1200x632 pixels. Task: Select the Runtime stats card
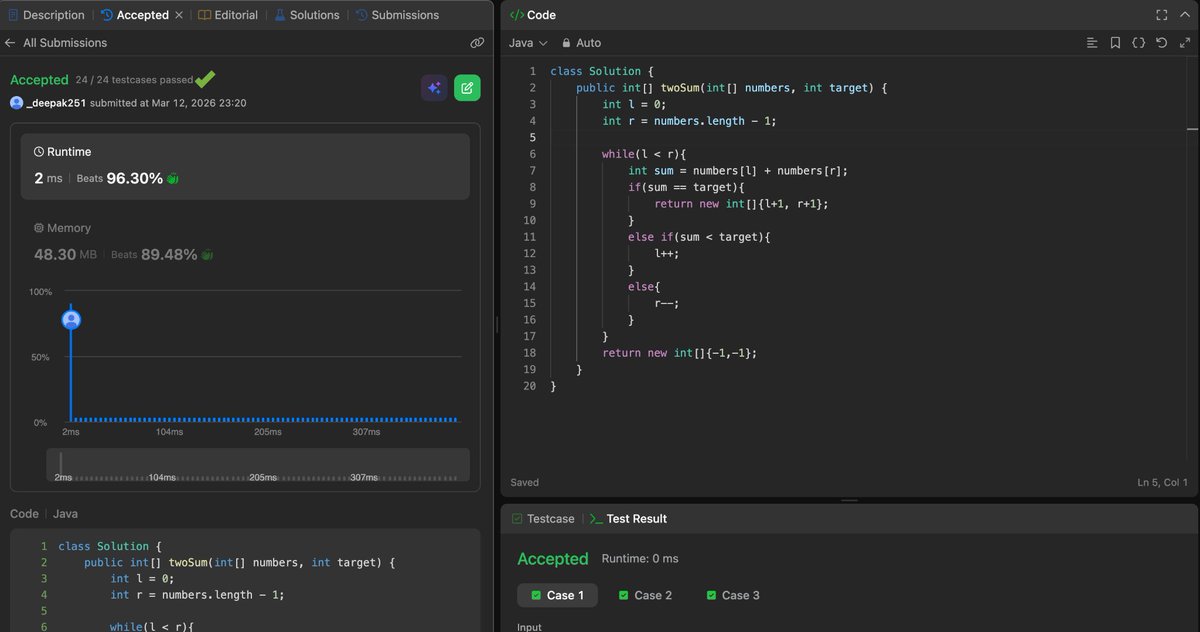click(245, 166)
